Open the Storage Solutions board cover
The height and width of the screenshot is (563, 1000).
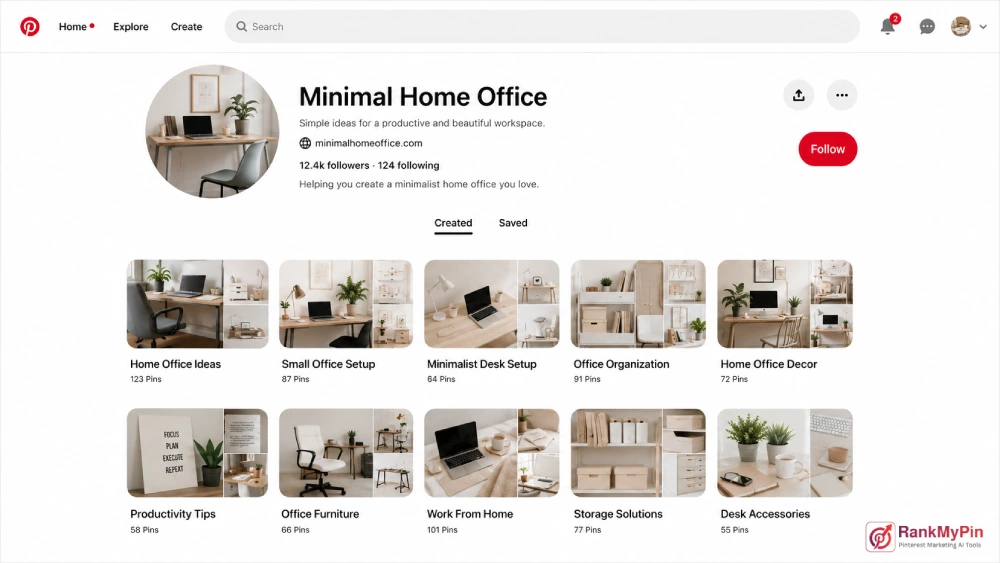point(638,453)
